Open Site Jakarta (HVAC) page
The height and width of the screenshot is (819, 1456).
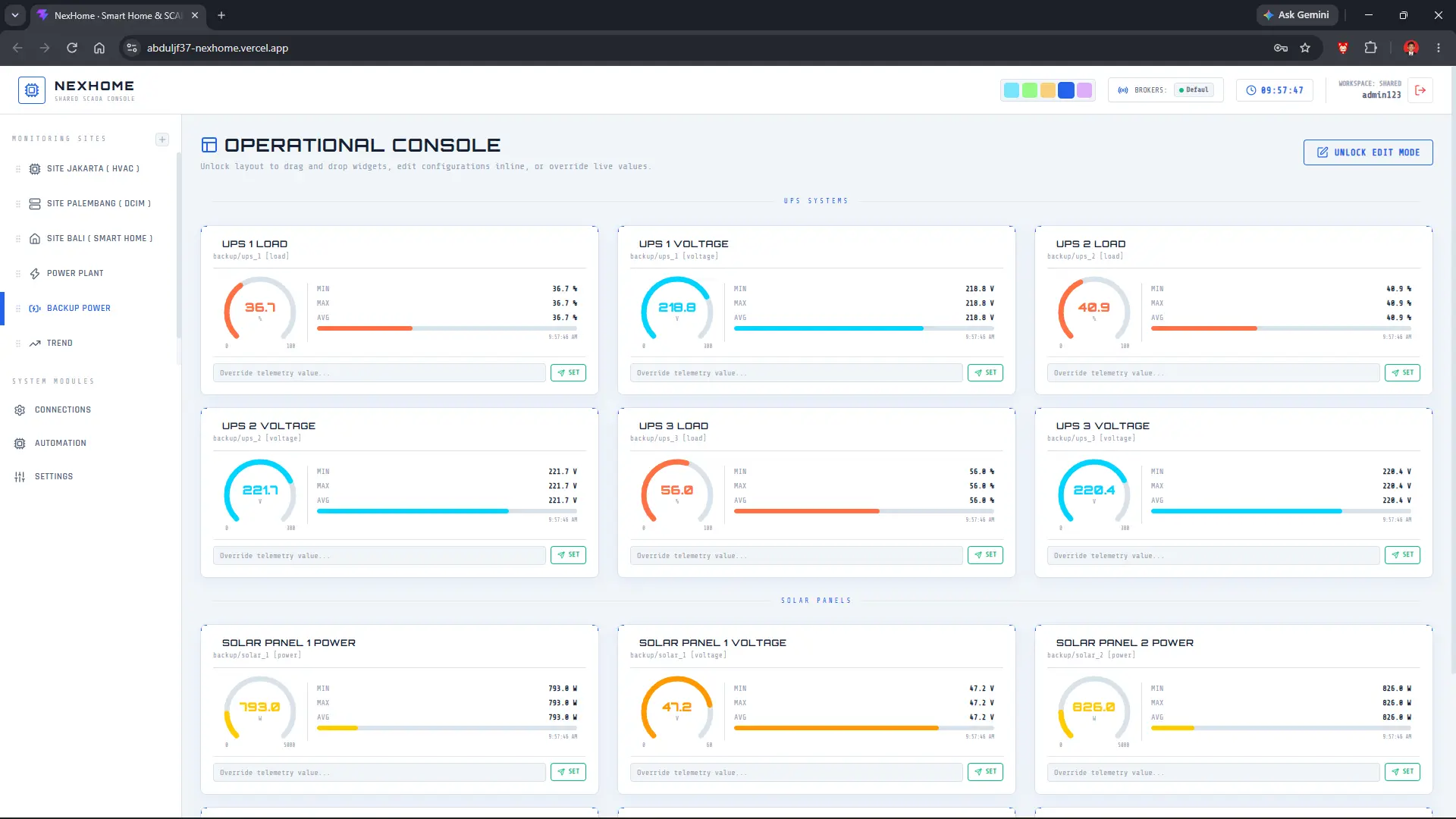(93, 169)
